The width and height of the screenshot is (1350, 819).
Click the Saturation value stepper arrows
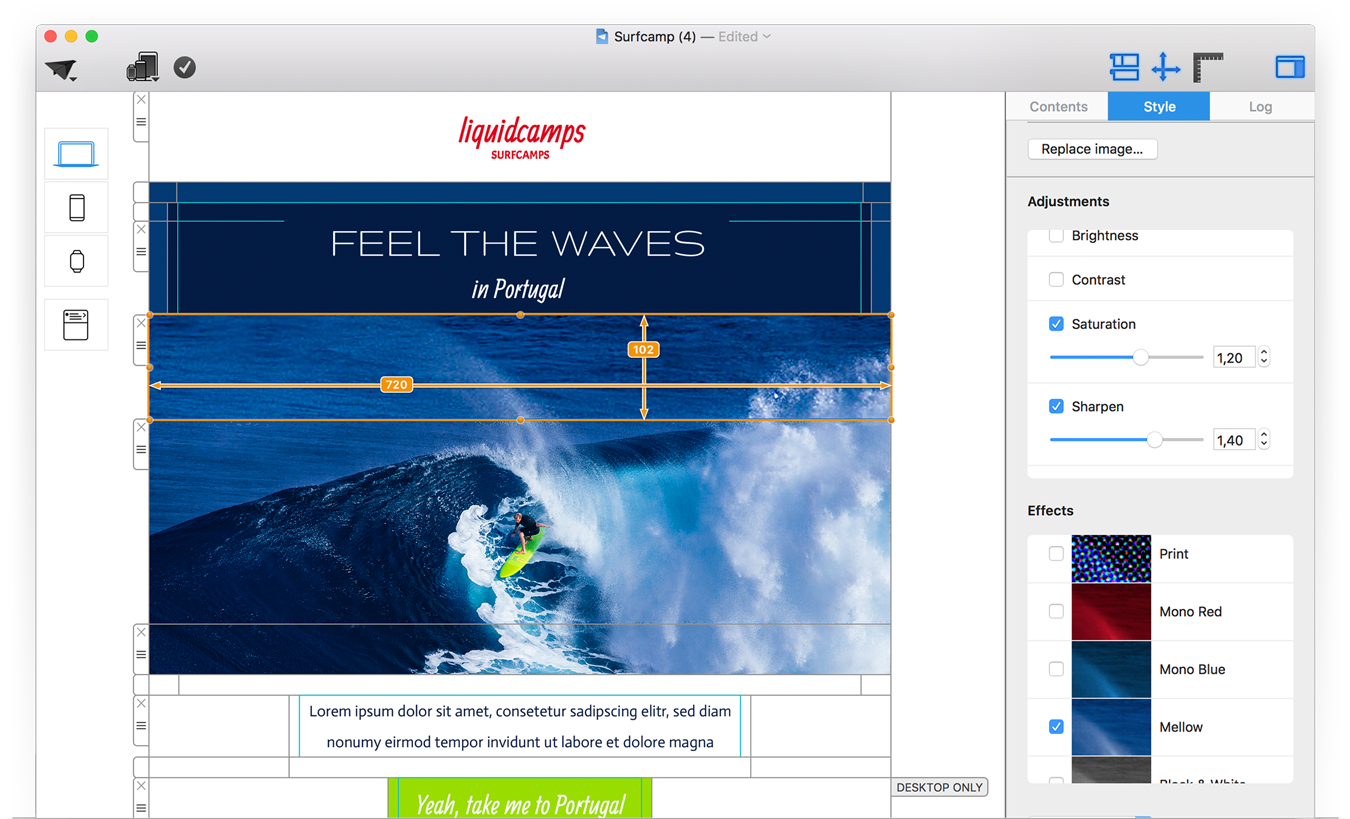[1264, 357]
